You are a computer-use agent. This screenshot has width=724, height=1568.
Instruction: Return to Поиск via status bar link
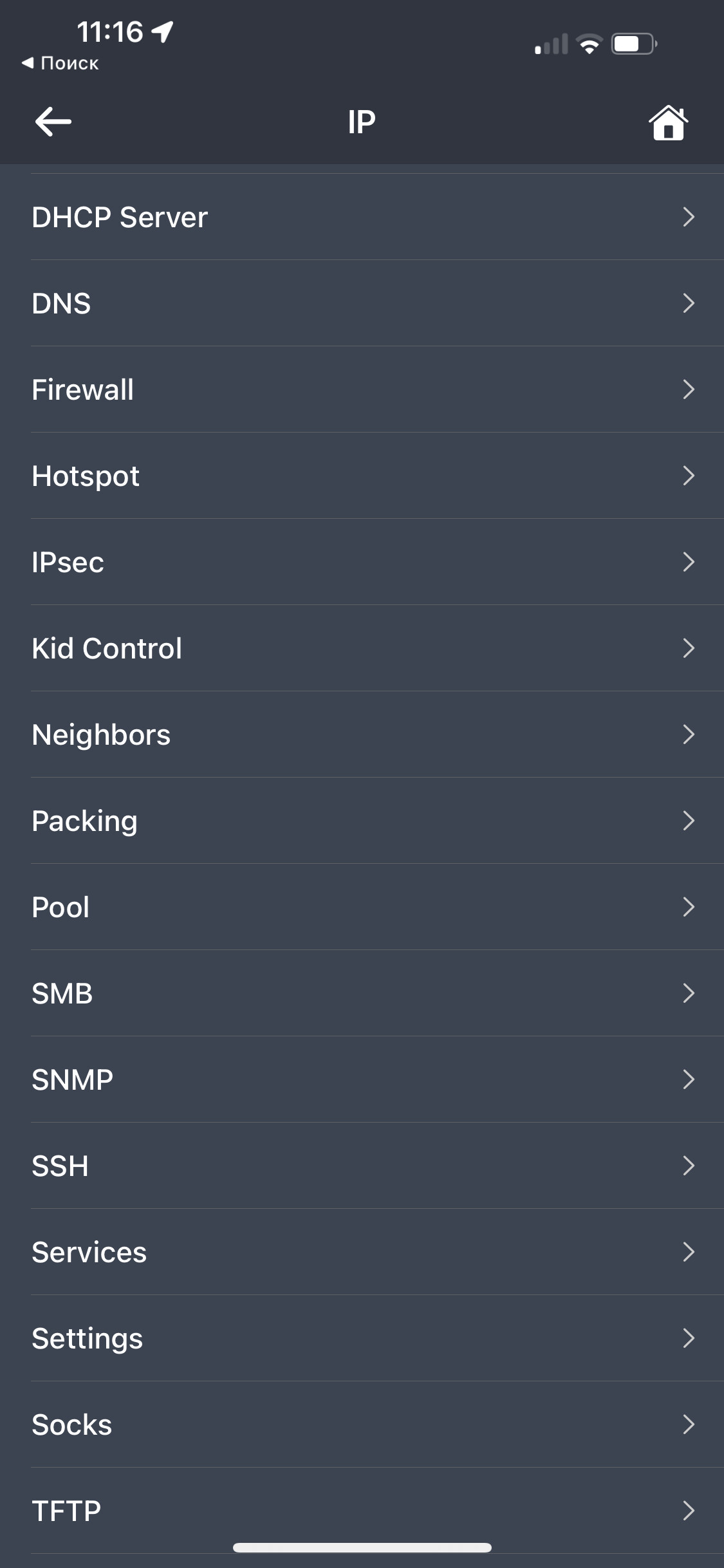click(x=60, y=63)
